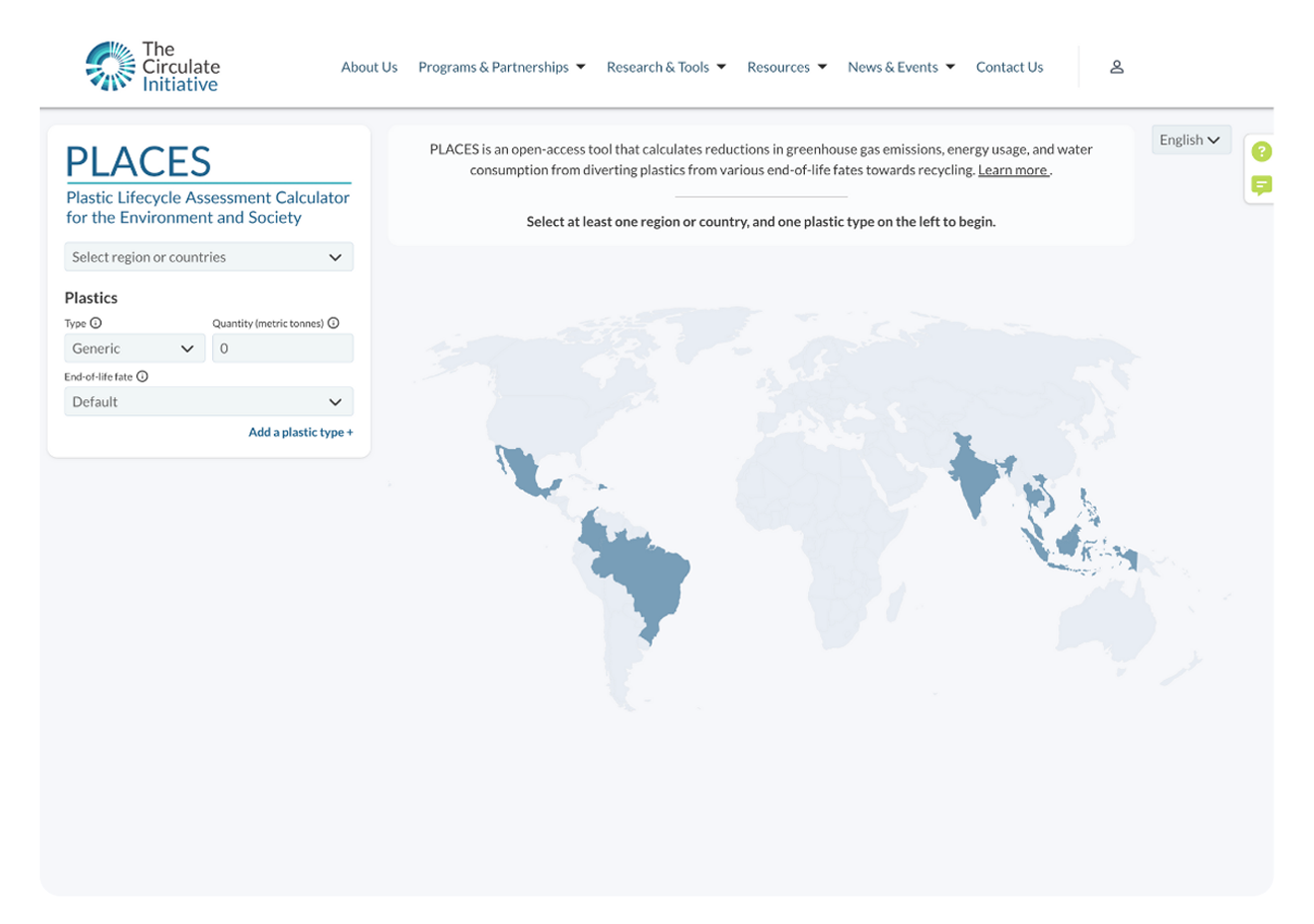Click the green help question mark icon

click(x=1261, y=151)
